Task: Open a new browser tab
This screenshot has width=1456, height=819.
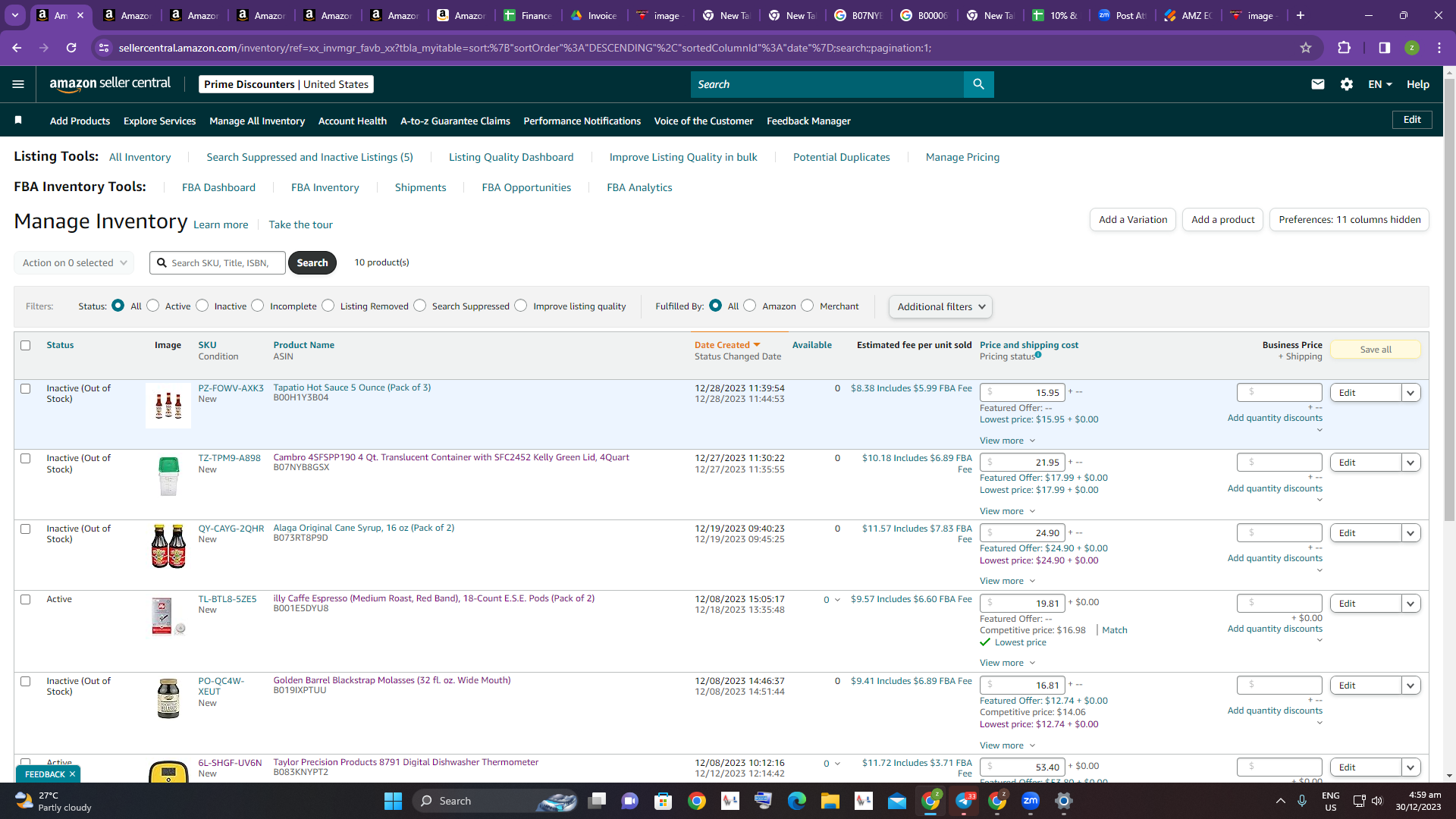Action: click(x=1301, y=15)
